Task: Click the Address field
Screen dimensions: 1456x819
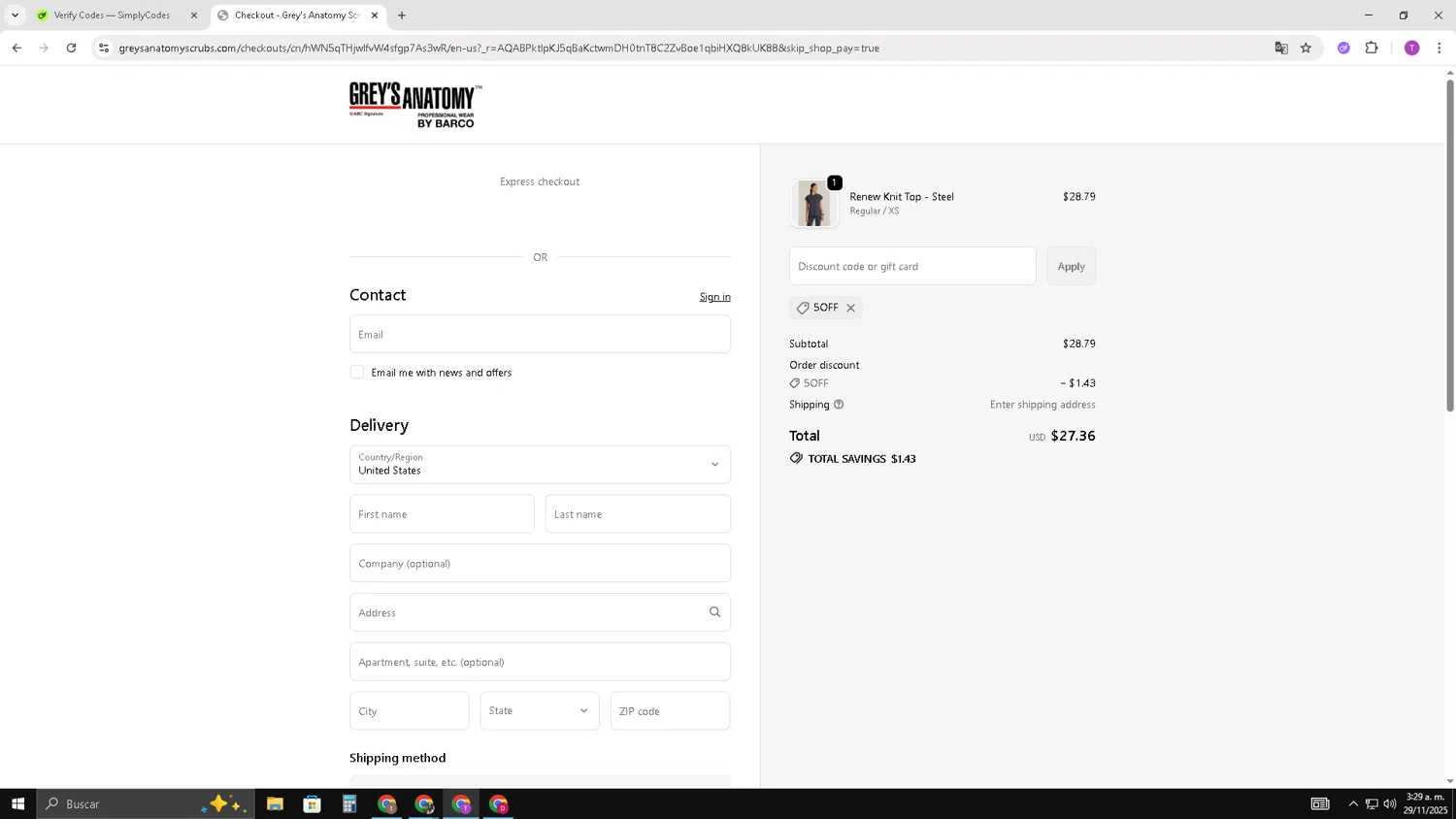Action: (x=540, y=612)
